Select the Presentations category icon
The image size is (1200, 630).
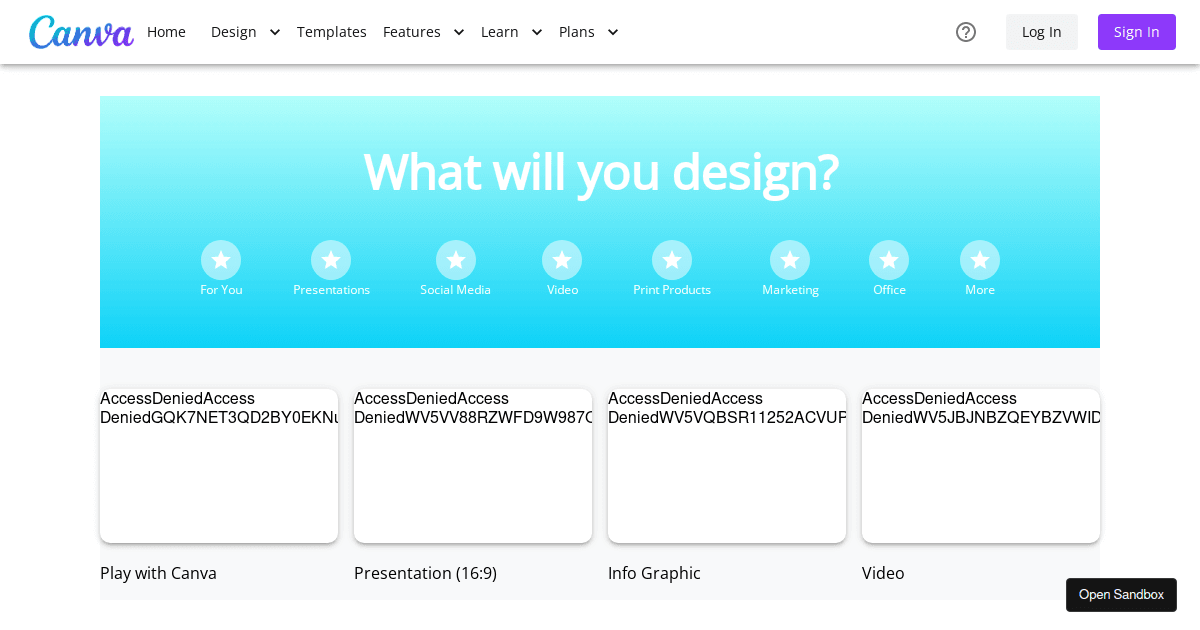331,260
